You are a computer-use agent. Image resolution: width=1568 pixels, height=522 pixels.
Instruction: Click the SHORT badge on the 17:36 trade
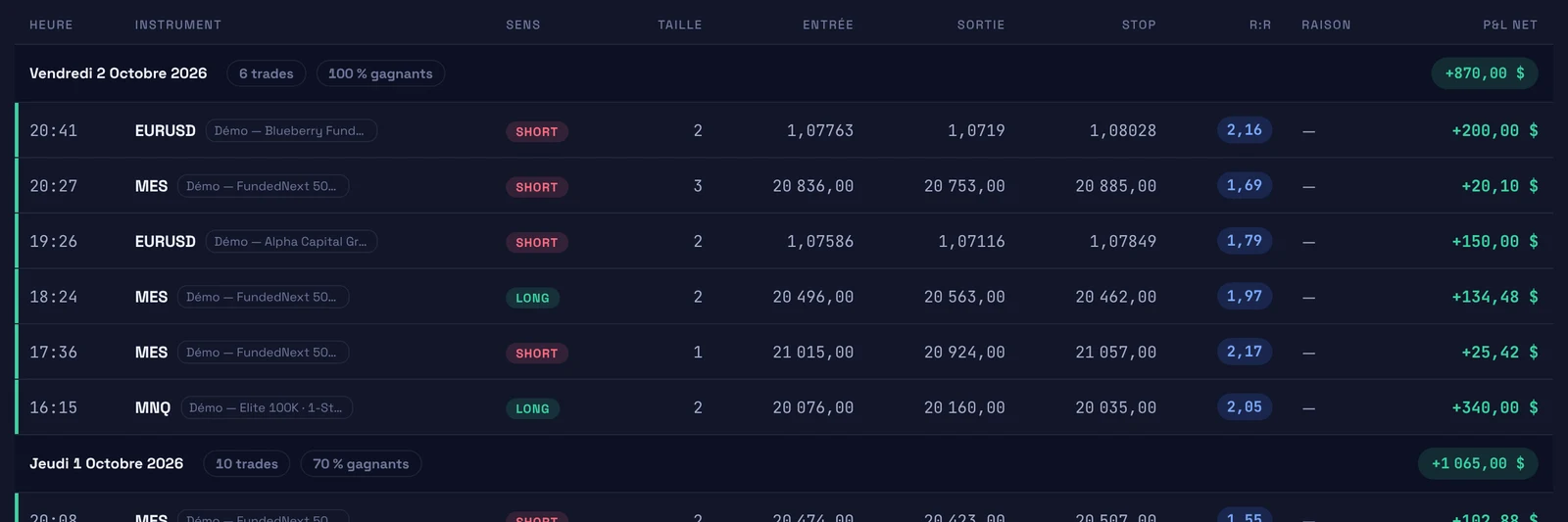pyautogui.click(x=537, y=354)
